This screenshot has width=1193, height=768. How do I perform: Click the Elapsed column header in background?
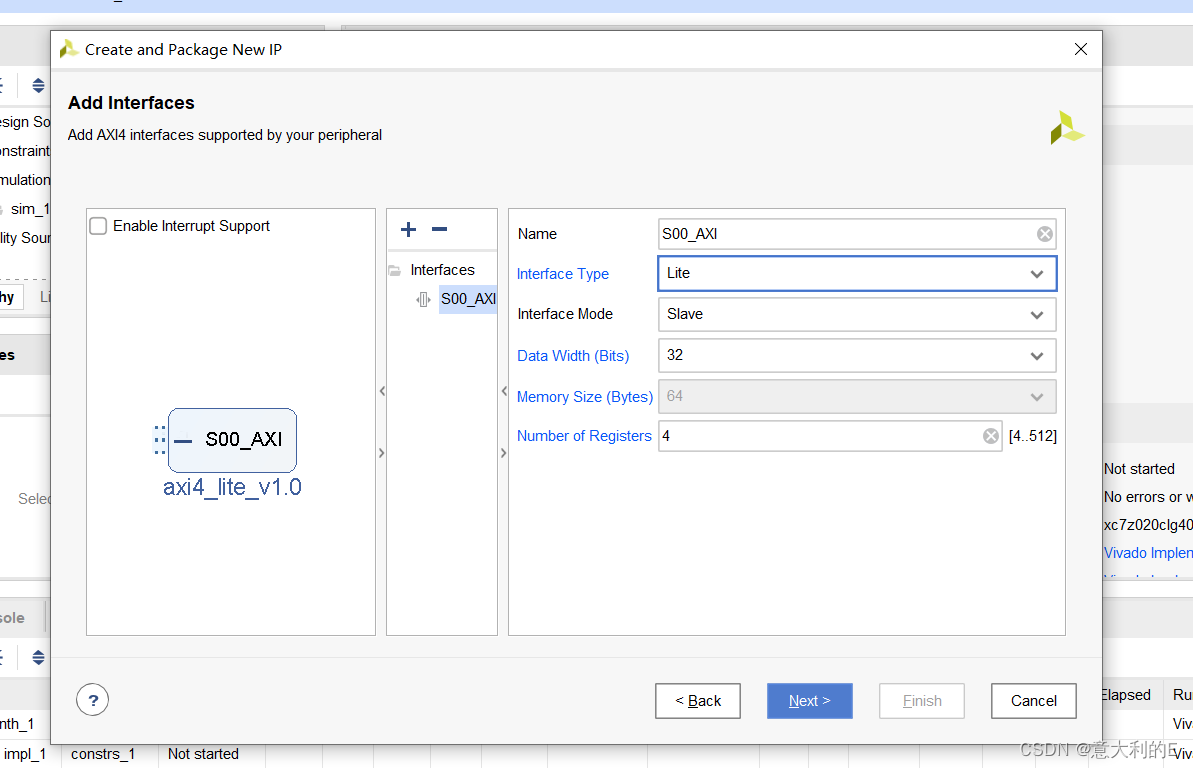pos(1126,695)
